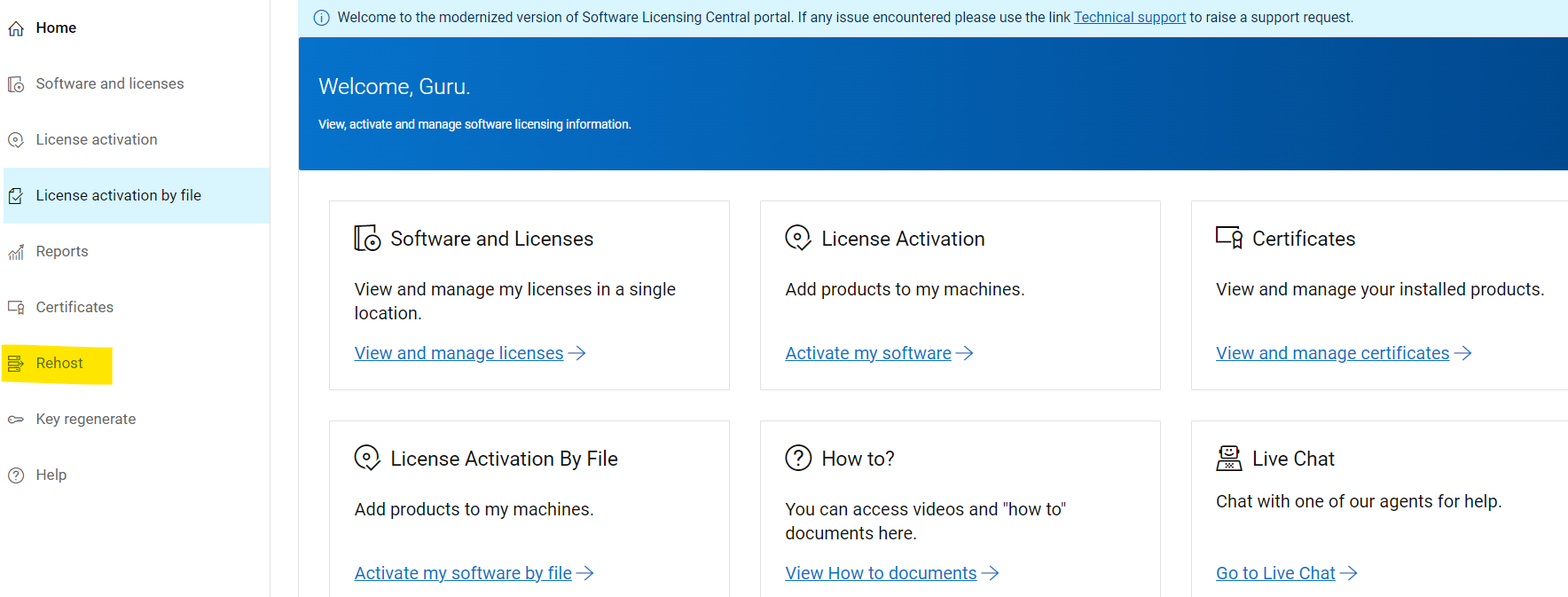
Task: Click the License activation sidebar icon
Action: coord(16,140)
